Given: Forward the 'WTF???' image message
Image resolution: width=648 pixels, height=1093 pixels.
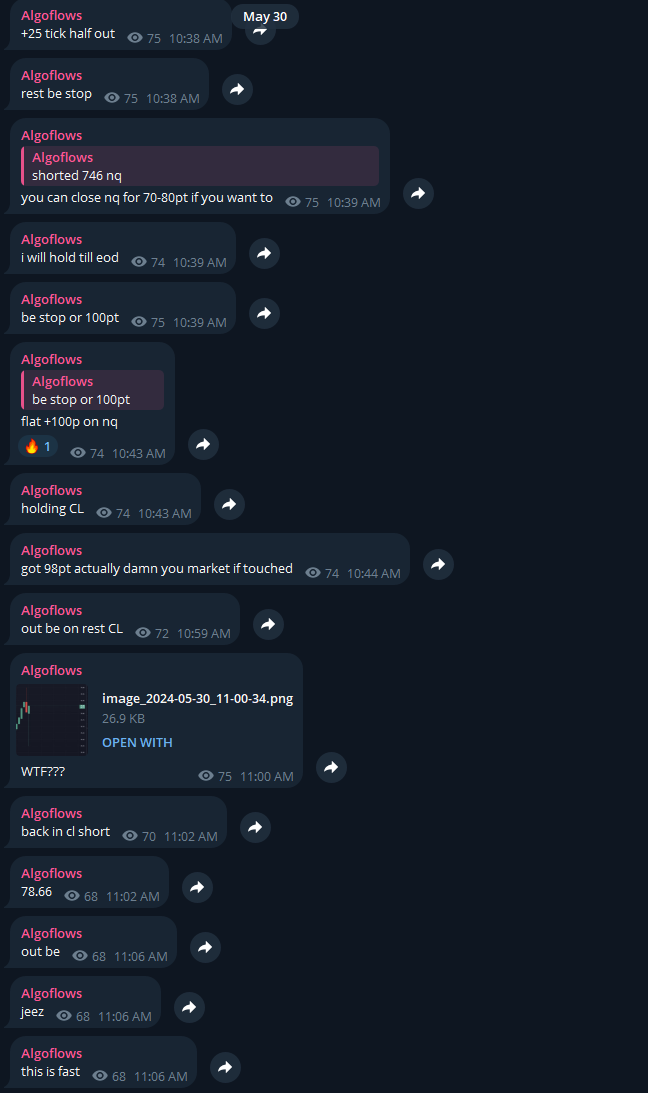Looking at the screenshot, I should tap(331, 767).
